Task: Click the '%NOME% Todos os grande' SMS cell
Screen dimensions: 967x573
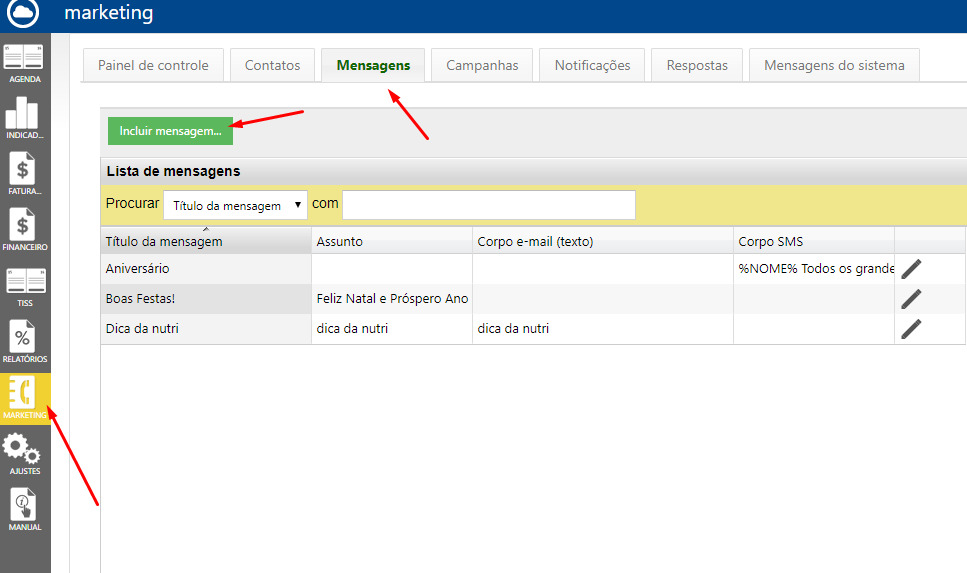Action: coord(814,268)
